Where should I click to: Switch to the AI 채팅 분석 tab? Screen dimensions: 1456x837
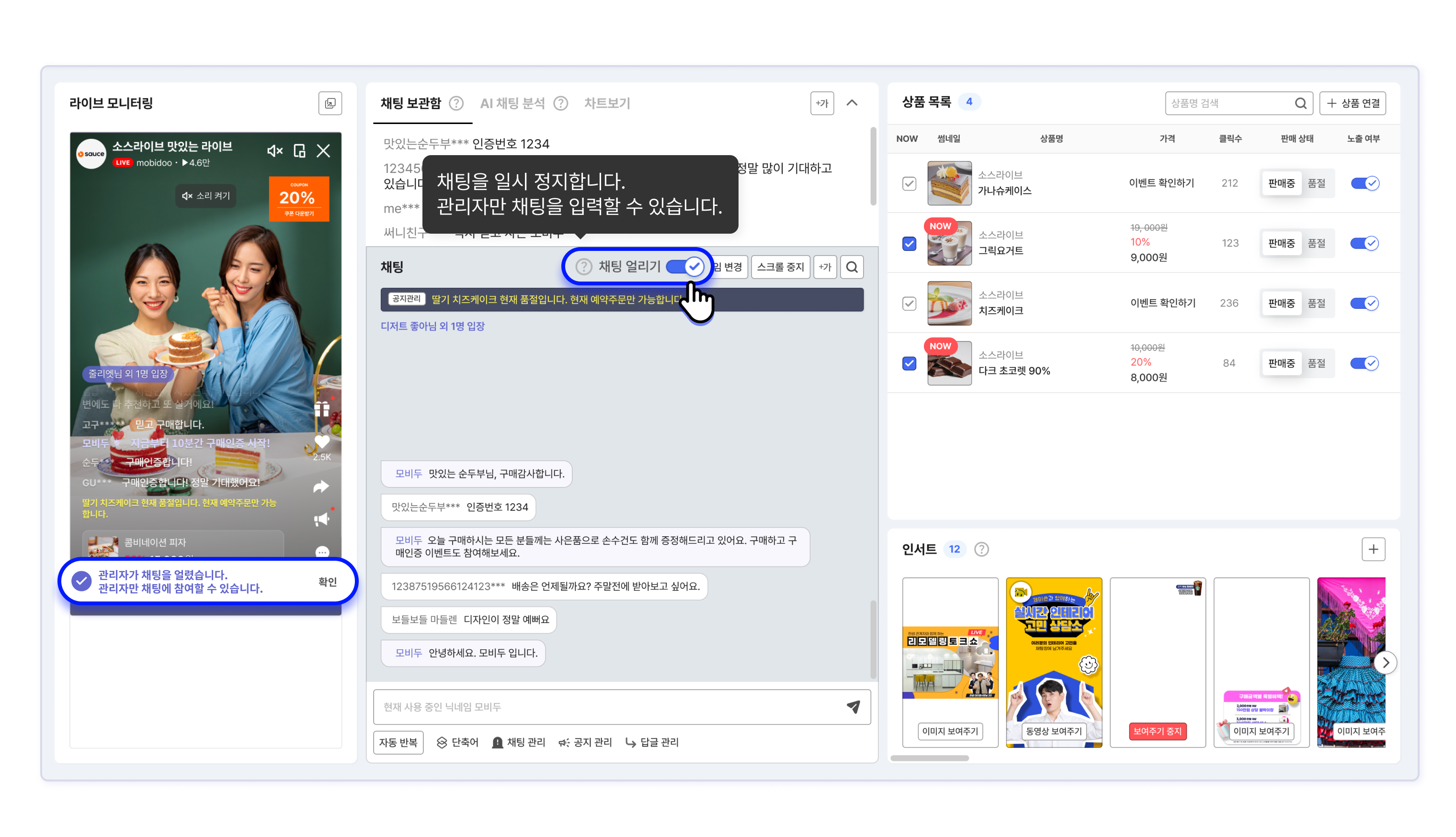[x=512, y=103]
